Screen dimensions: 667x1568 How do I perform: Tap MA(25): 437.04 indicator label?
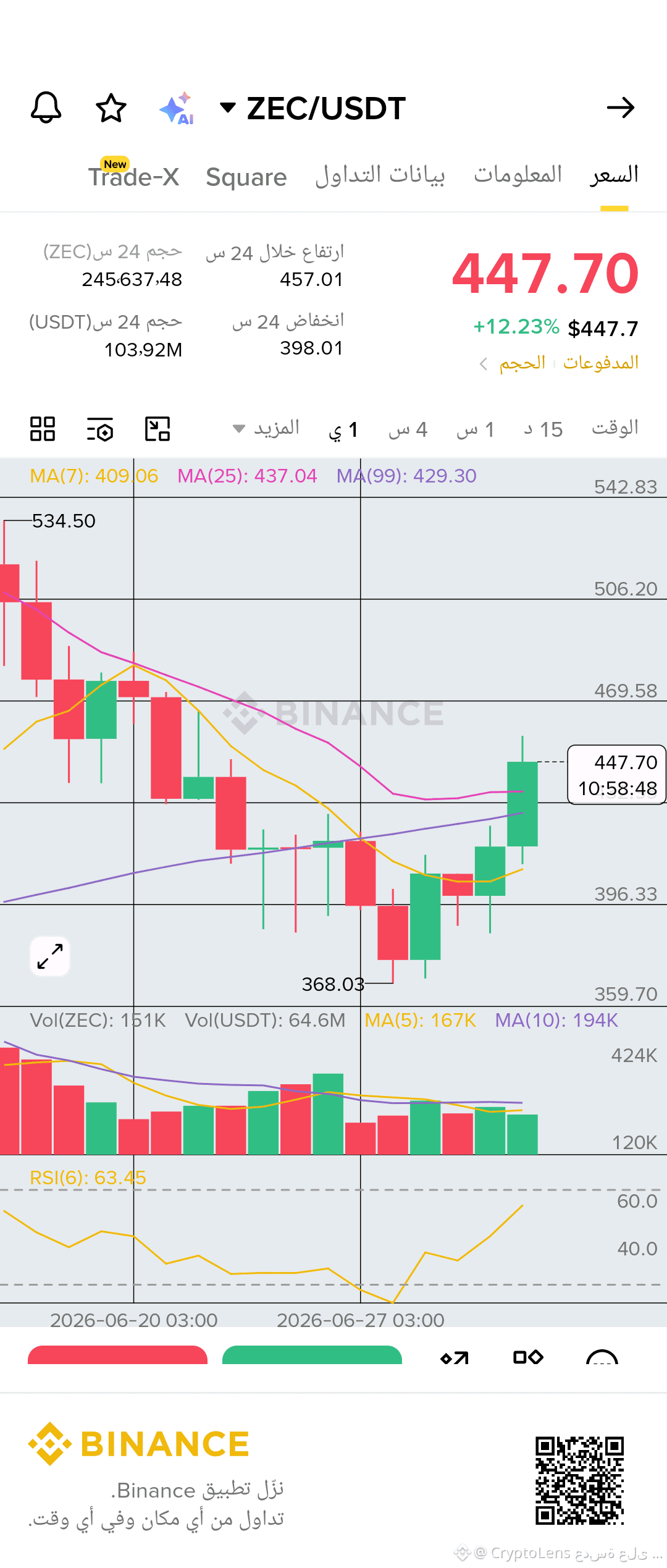pos(247,476)
